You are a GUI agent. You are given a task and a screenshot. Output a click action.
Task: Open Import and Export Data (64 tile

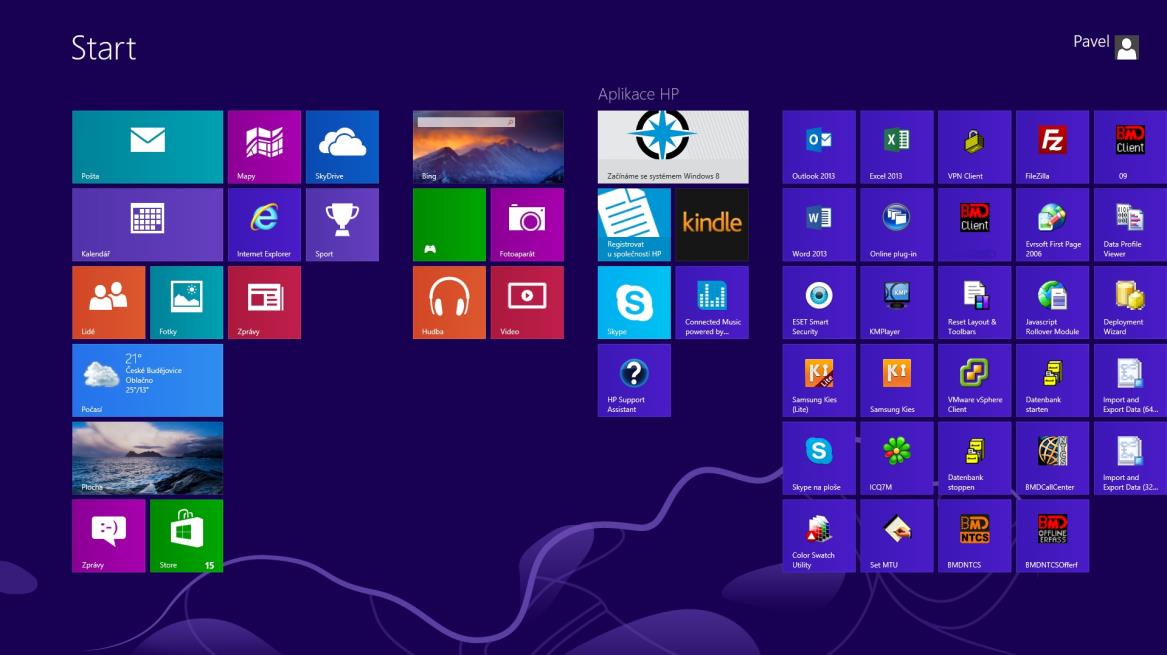pyautogui.click(x=1130, y=380)
